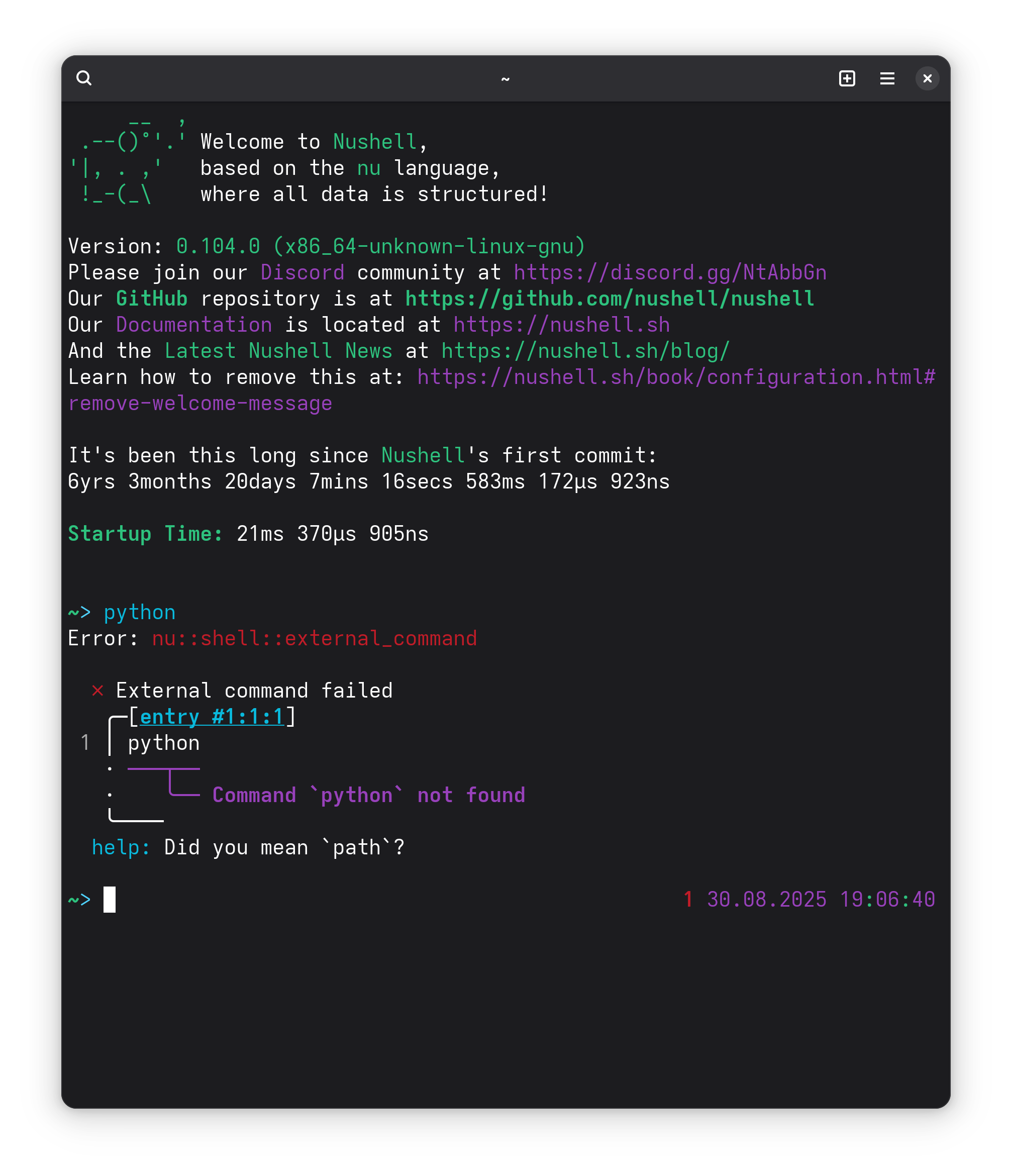Click the tilde window title
Image resolution: width=1012 pixels, height=1176 pixels.
505,78
